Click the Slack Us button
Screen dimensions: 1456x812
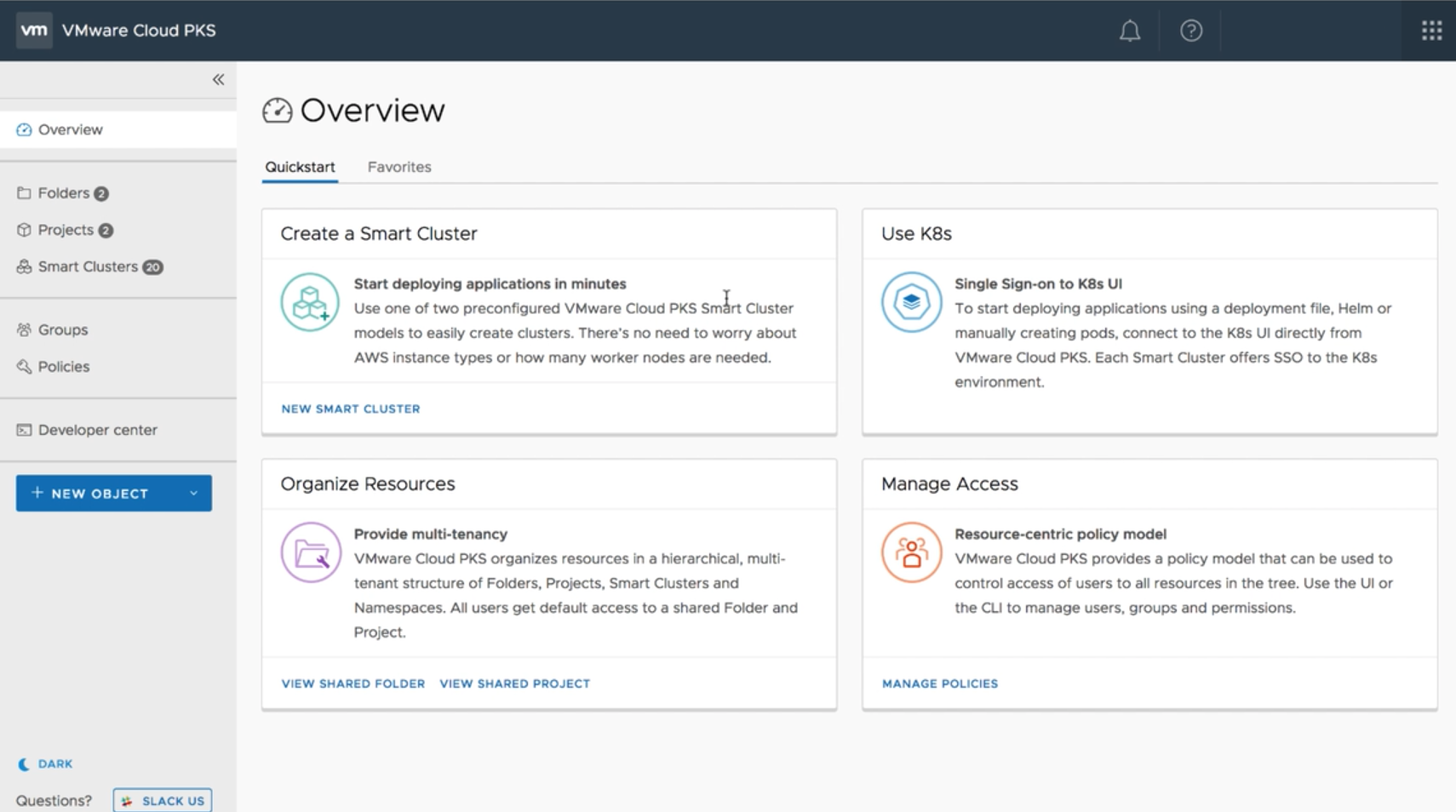[163, 800]
